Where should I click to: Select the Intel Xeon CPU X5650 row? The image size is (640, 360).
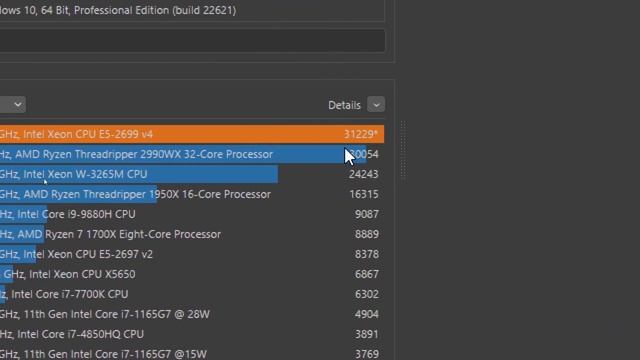pos(192,274)
